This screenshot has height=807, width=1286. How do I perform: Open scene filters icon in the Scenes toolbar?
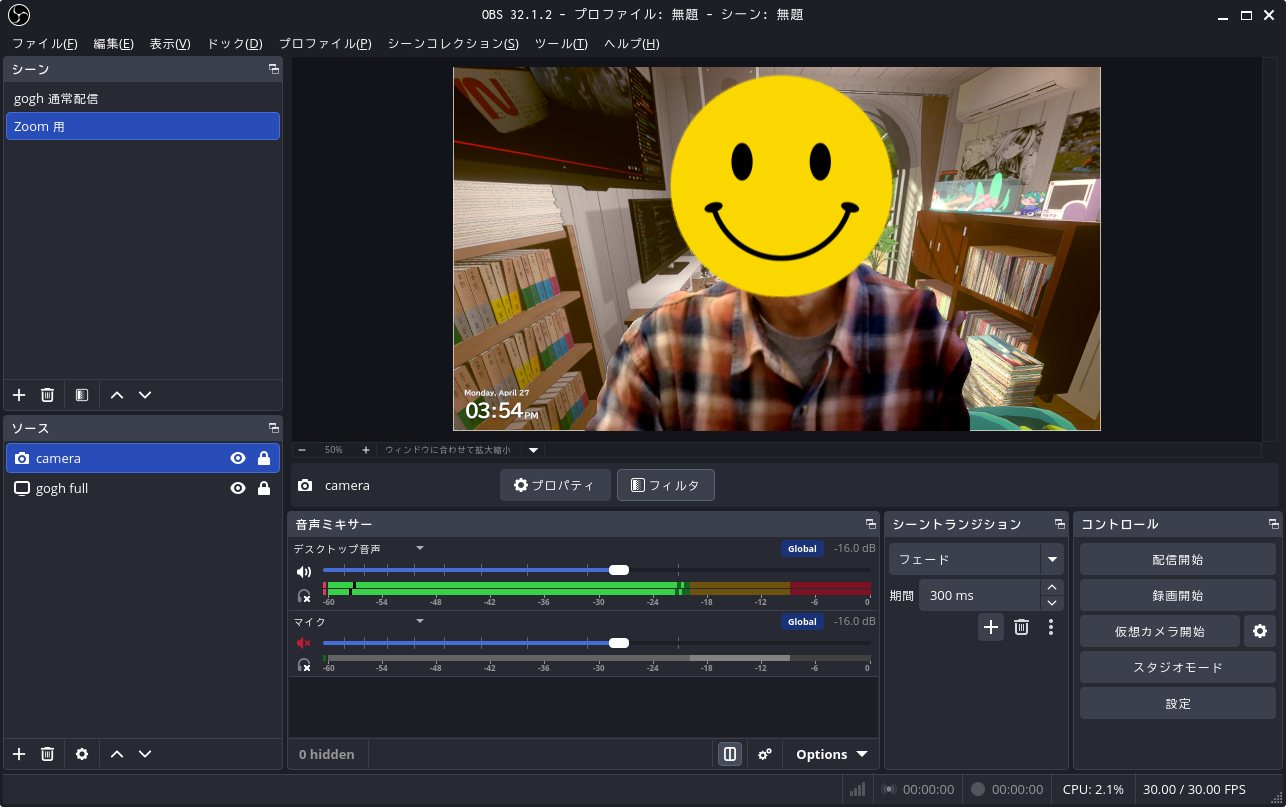(82, 395)
